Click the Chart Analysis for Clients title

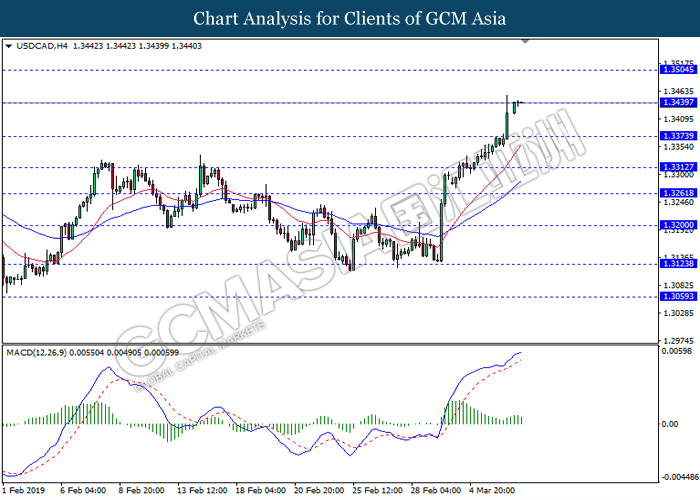point(349,19)
